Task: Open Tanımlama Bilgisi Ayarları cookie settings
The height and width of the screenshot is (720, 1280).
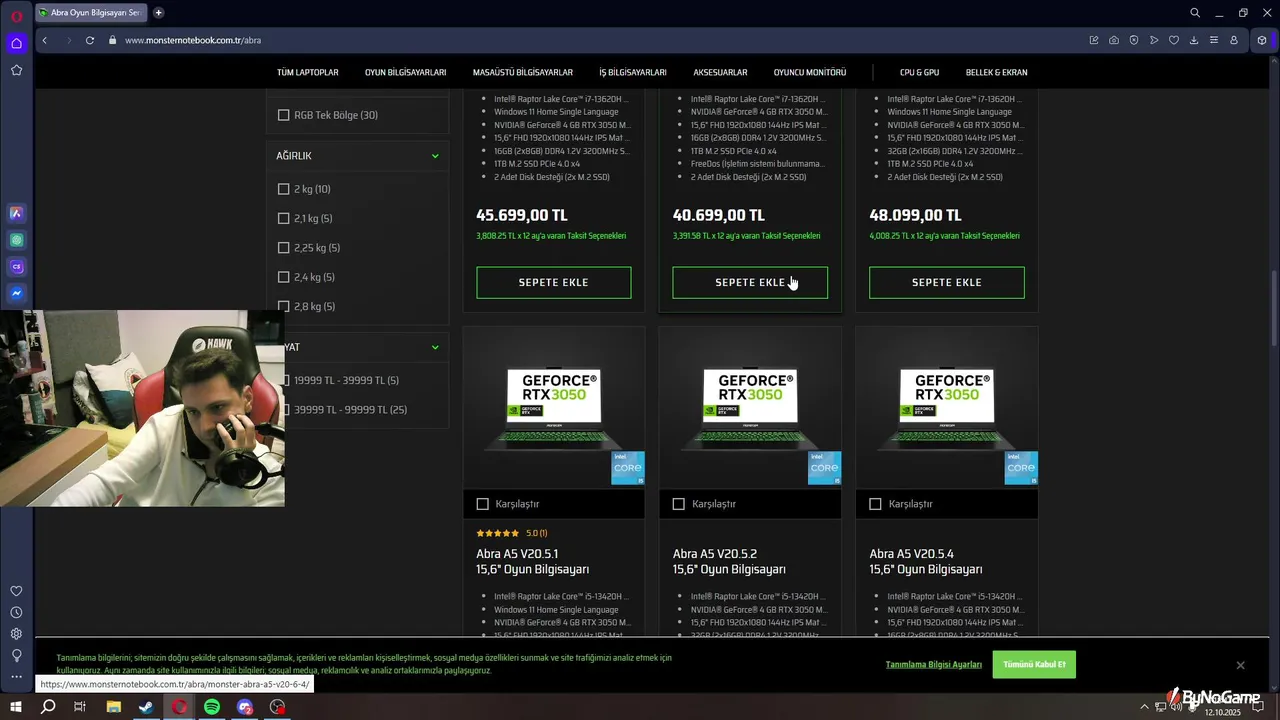Action: pos(934,665)
